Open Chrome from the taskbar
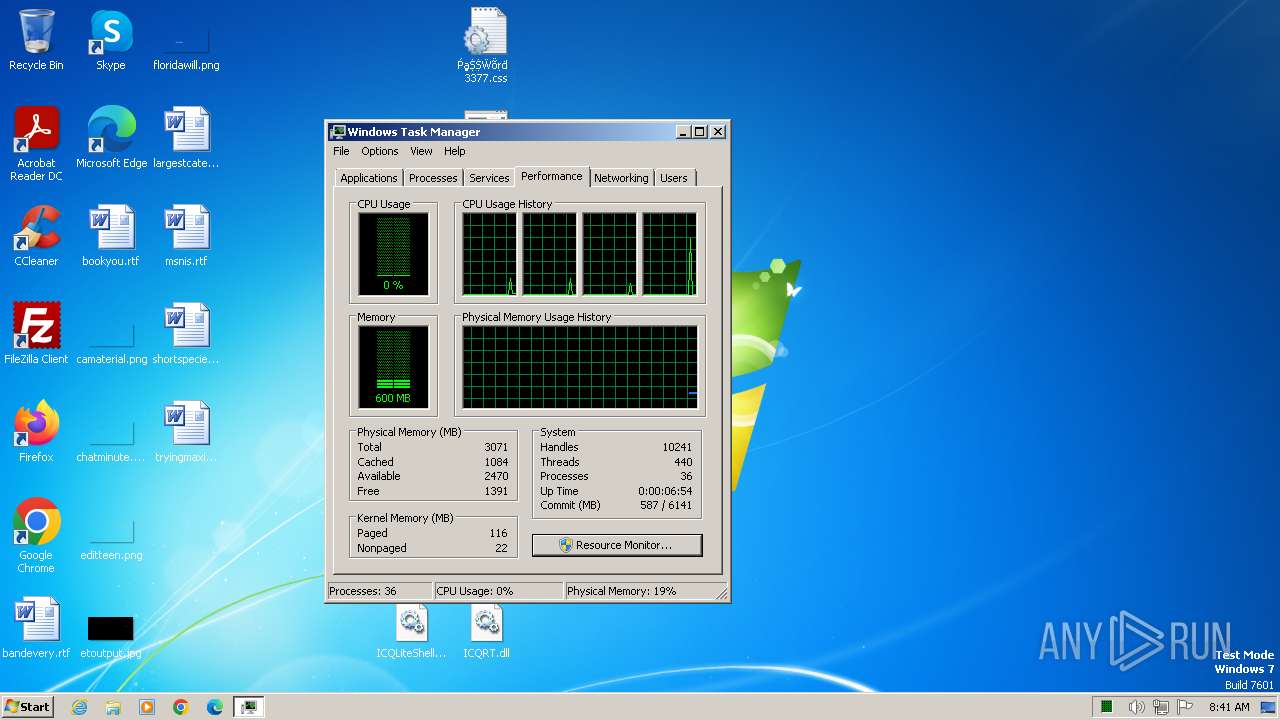Image resolution: width=1280 pixels, height=720 pixels. (181, 707)
